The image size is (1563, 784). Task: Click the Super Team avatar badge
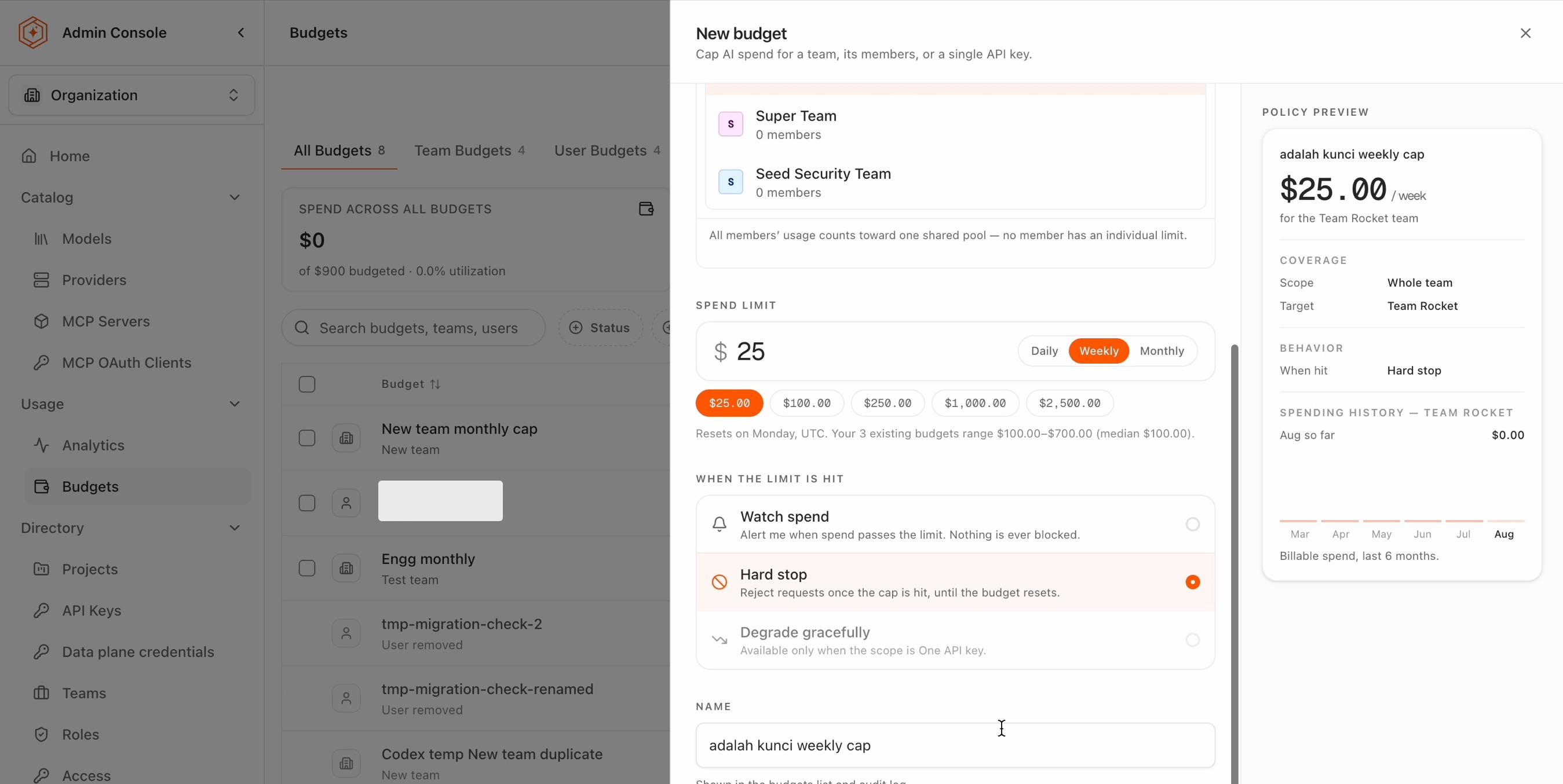731,124
